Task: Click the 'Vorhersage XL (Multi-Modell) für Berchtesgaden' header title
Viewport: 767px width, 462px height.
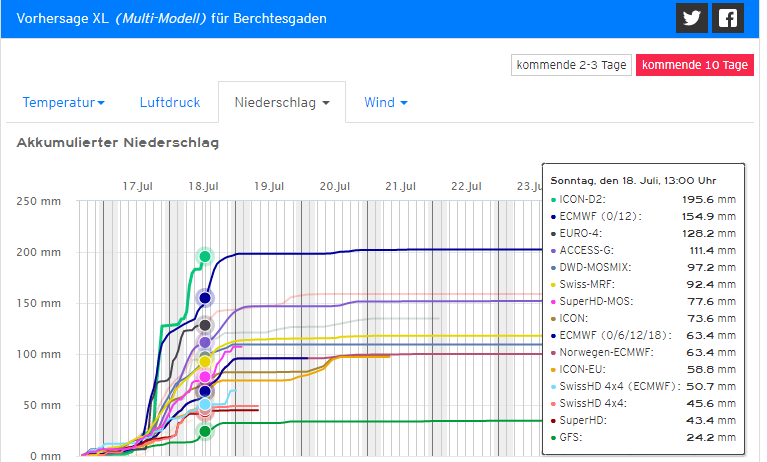Action: pyautogui.click(x=172, y=19)
